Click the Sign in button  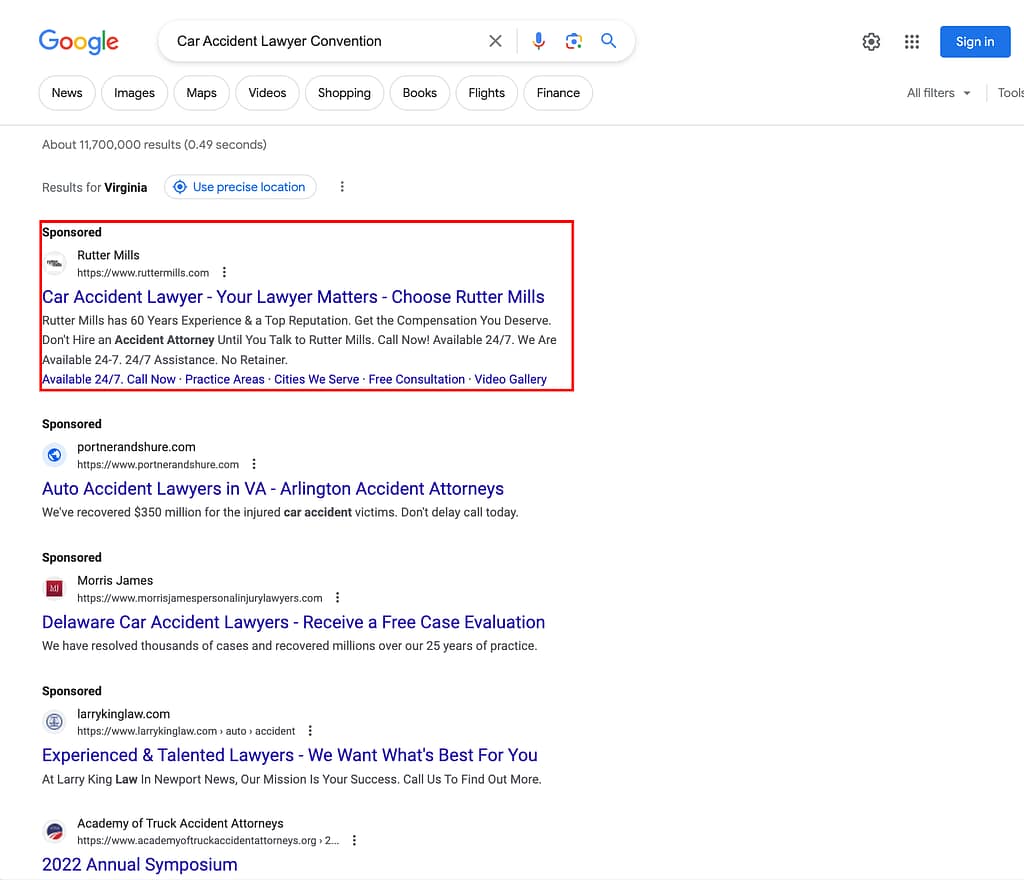click(x=975, y=42)
